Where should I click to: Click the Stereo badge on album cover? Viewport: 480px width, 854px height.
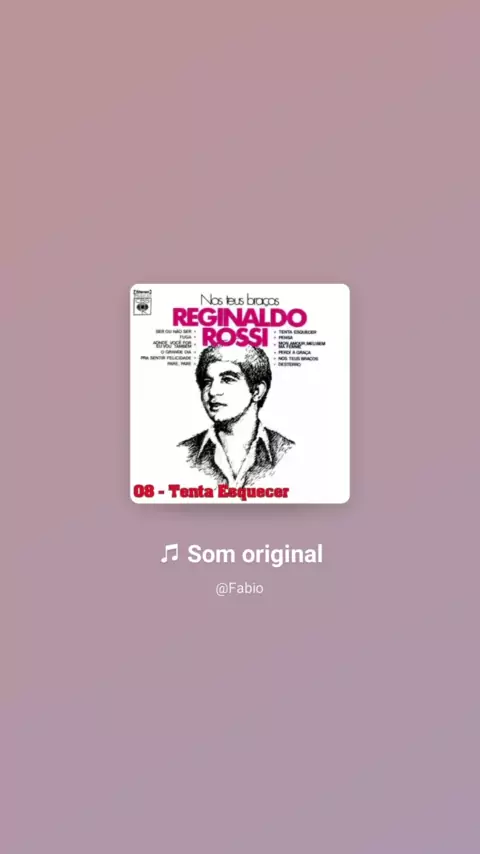click(x=142, y=292)
